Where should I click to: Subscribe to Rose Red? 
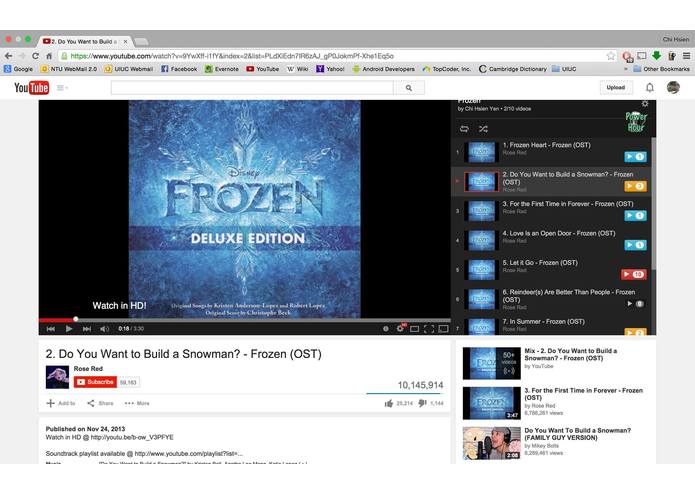tap(95, 382)
